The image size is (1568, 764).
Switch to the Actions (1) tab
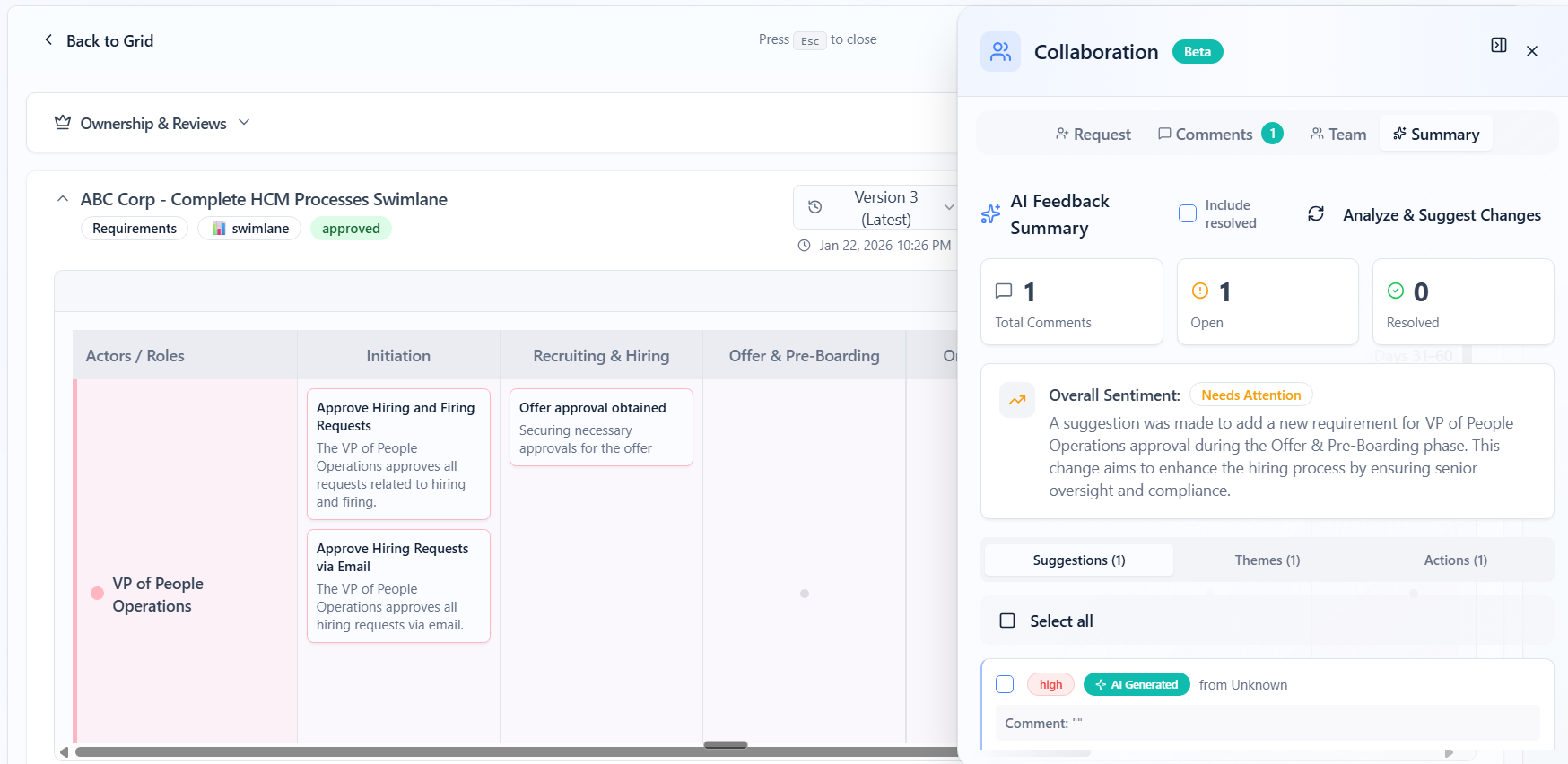pos(1455,560)
